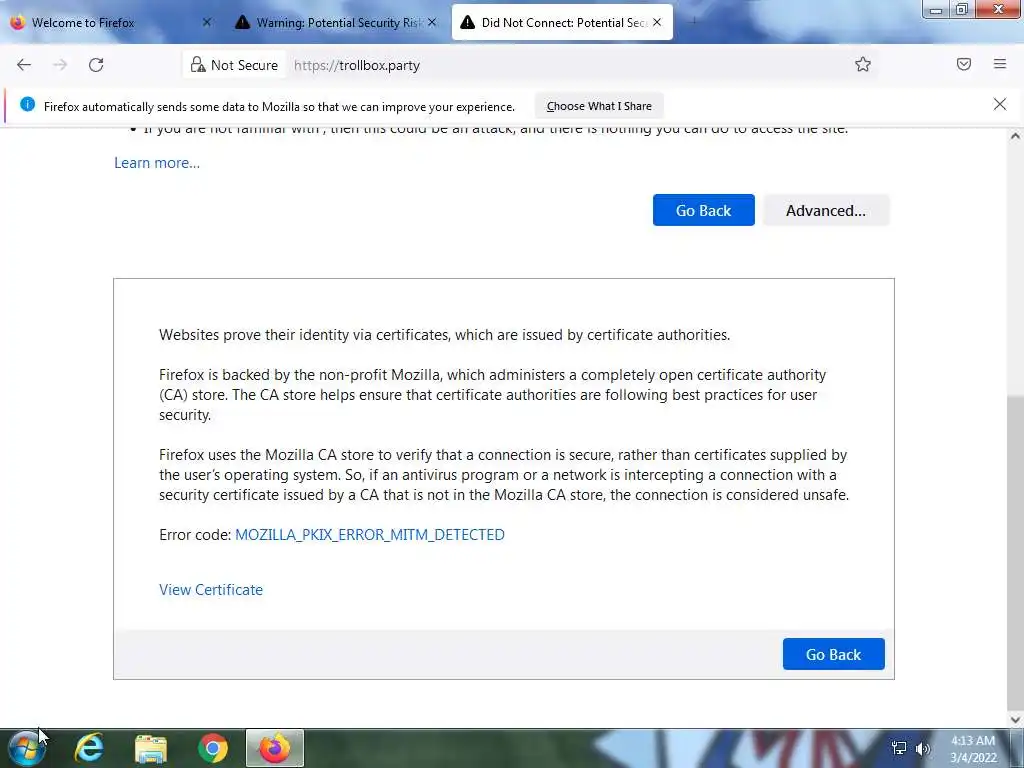The image size is (1024, 768).
Task: Click the Not Secure lock indicator
Action: tap(234, 65)
